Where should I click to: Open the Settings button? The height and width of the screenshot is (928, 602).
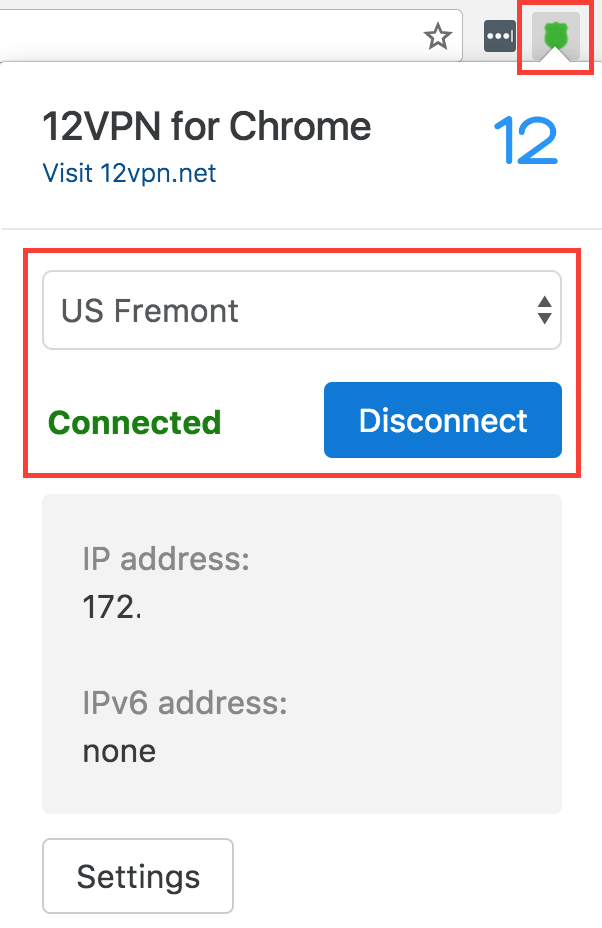click(138, 876)
